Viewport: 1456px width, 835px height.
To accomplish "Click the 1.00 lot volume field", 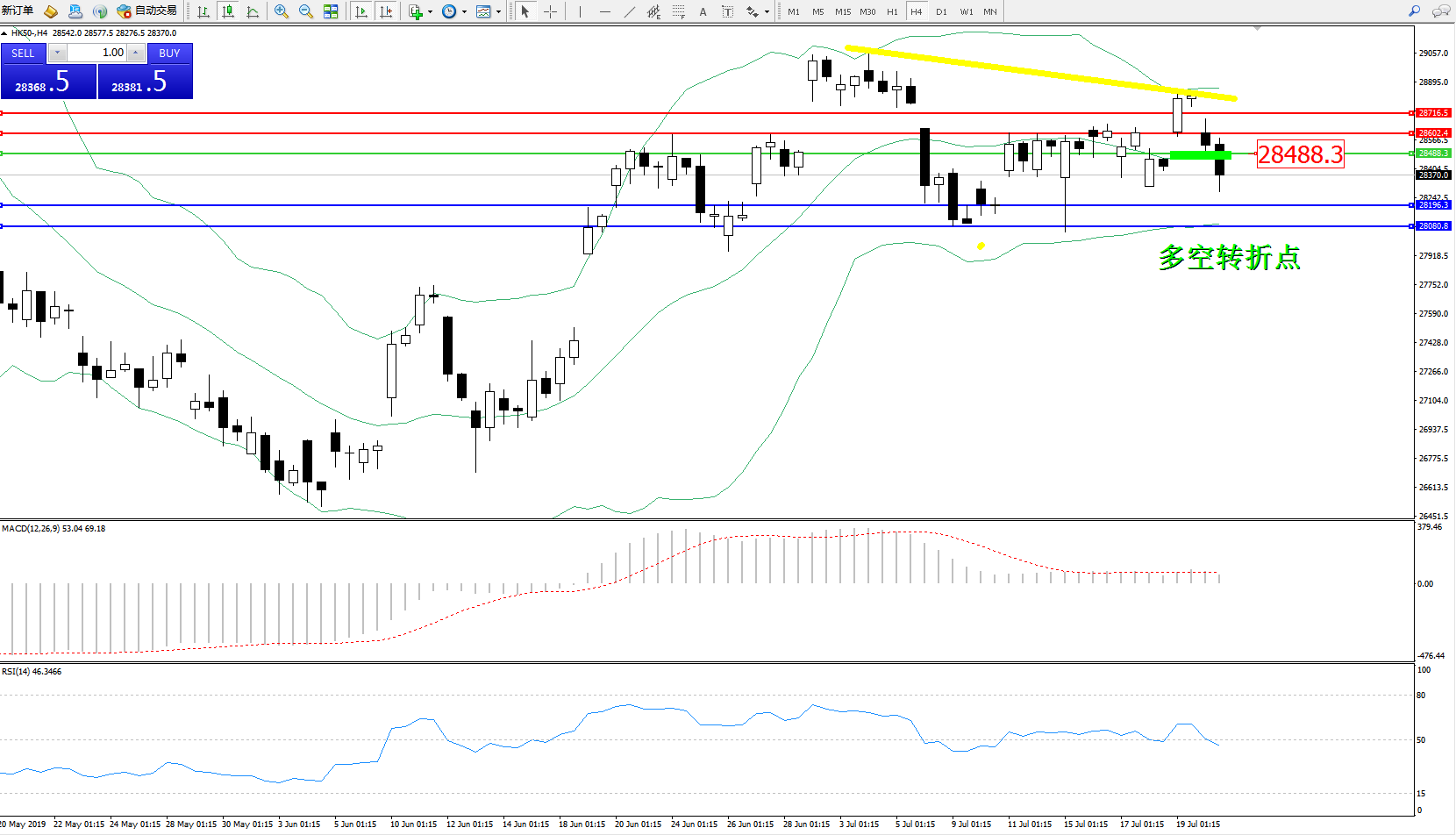I will point(96,53).
